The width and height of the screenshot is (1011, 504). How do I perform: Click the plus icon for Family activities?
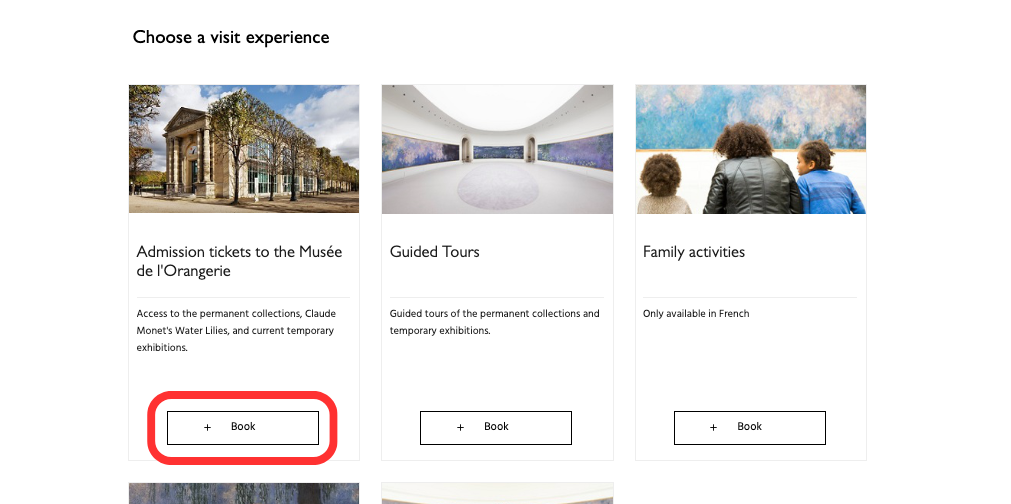714,427
